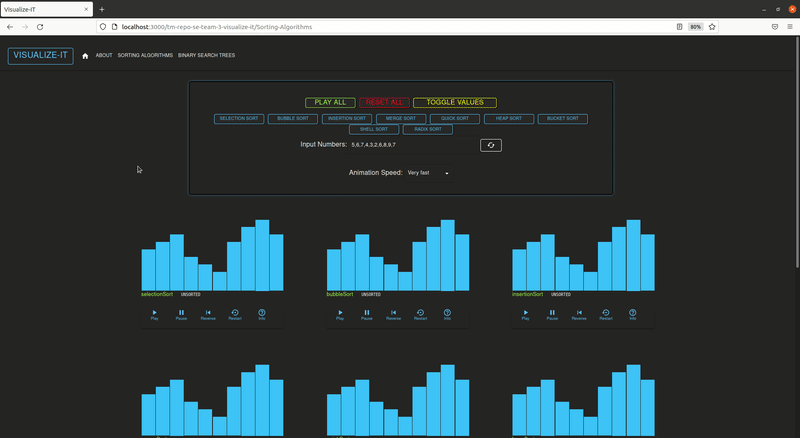Image resolution: width=800 pixels, height=438 pixels.
Task: Toggle Bubble Sort visualization
Action: 293,119
